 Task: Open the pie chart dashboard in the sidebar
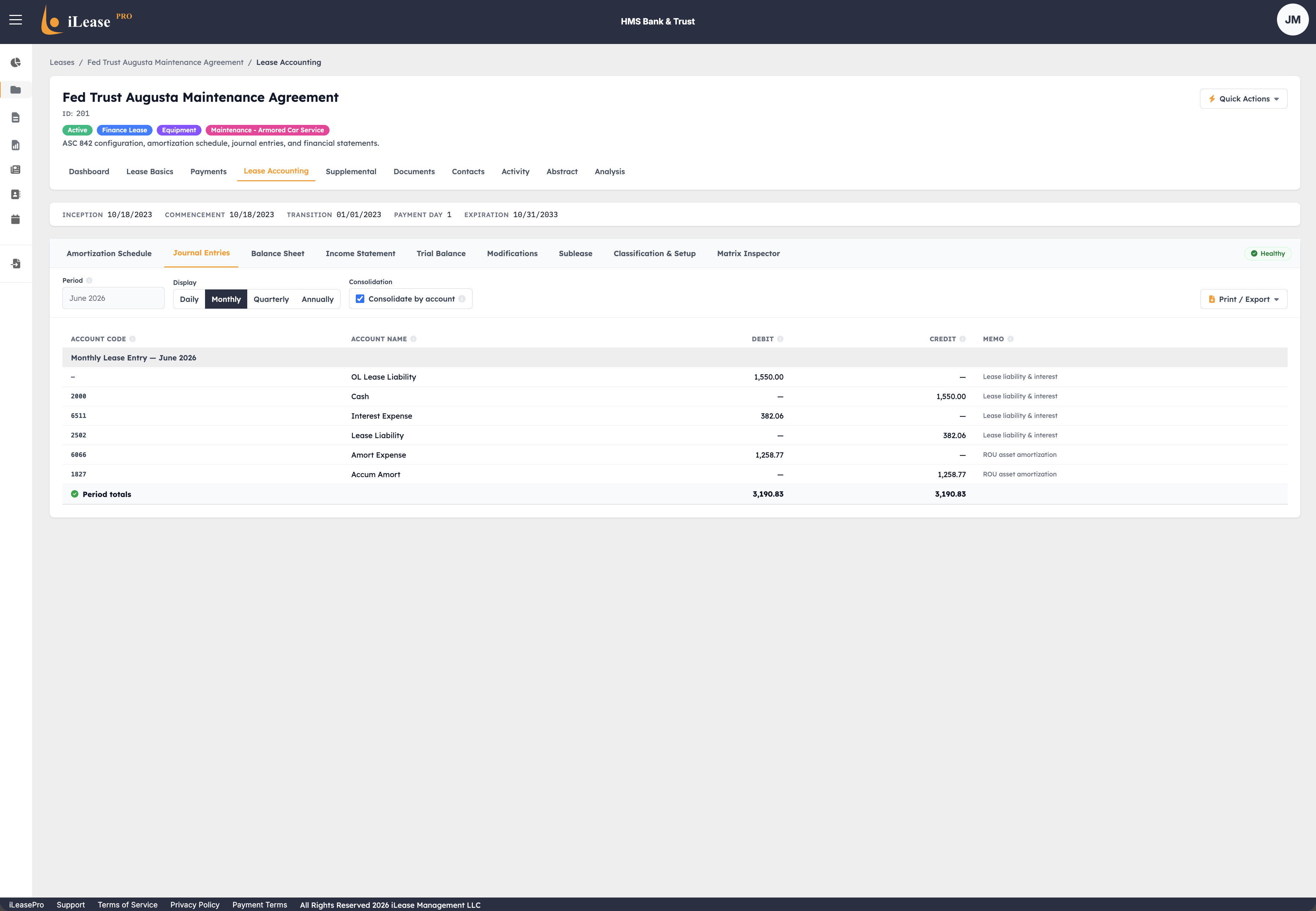pos(15,63)
